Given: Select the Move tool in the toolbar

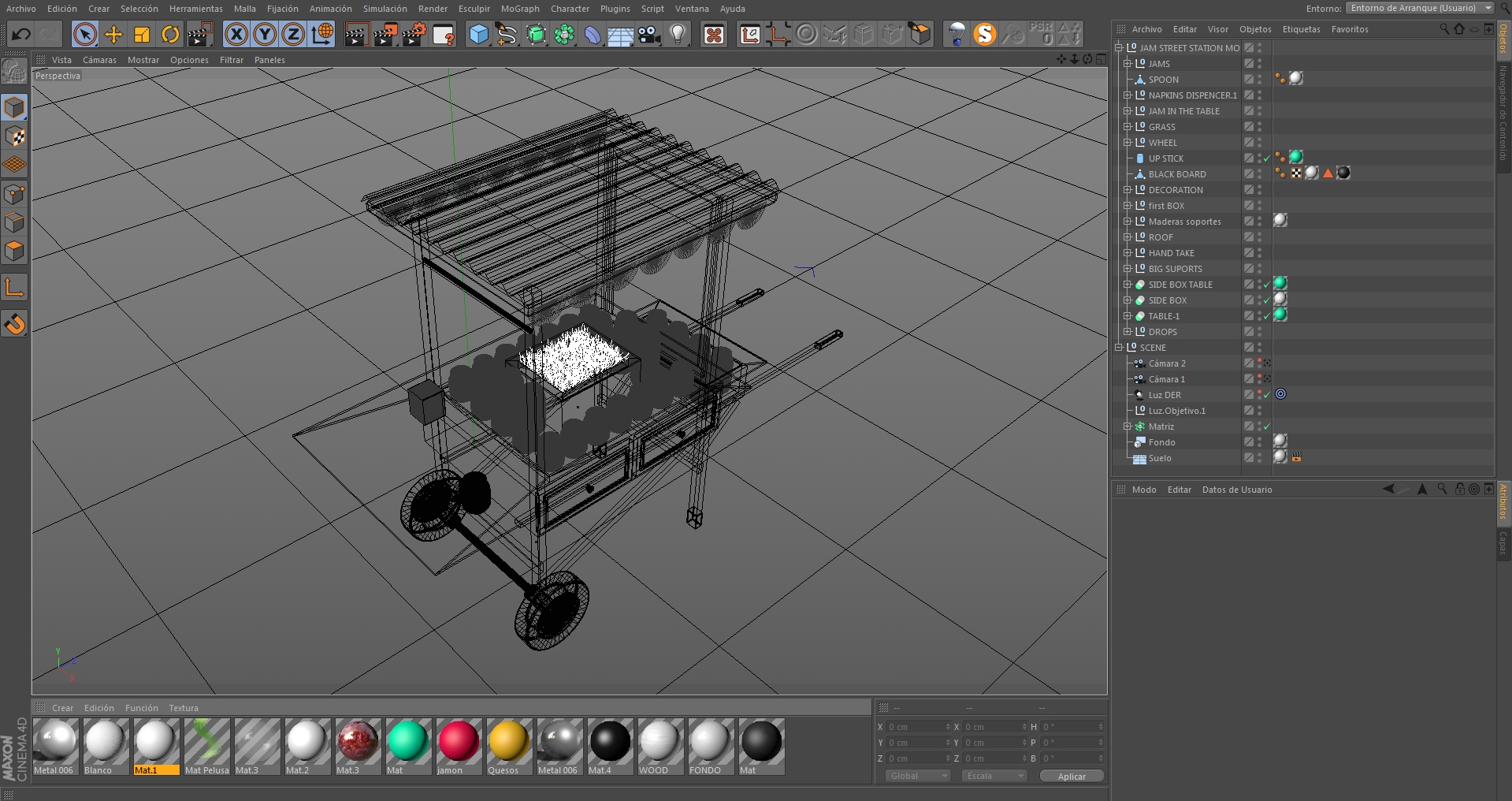Looking at the screenshot, I should [x=113, y=35].
